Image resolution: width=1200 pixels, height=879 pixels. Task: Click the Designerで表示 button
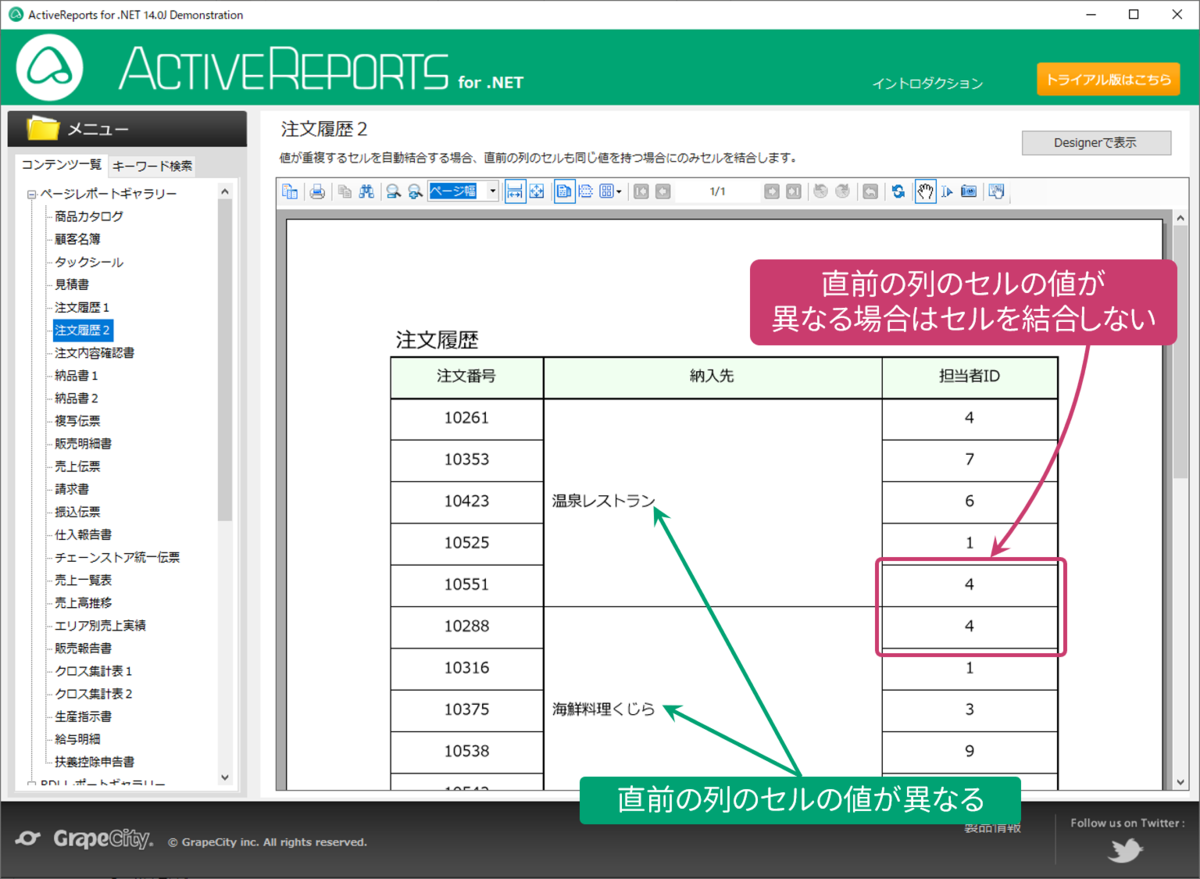pyautogui.click(x=1096, y=143)
